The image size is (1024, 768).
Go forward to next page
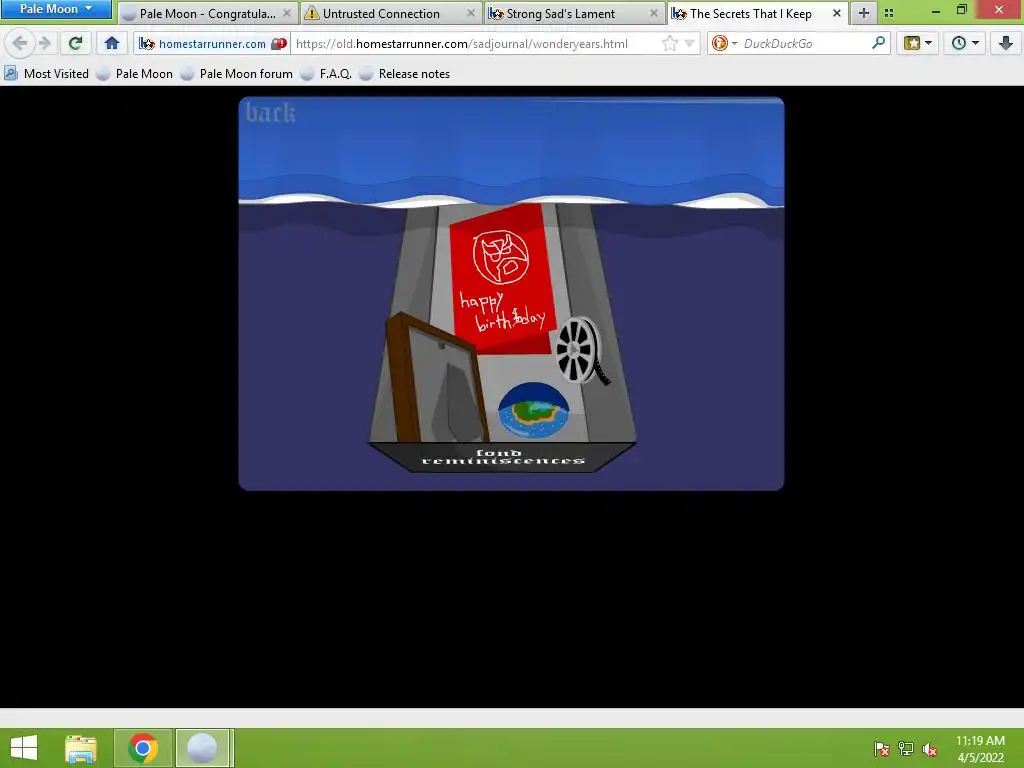click(44, 44)
